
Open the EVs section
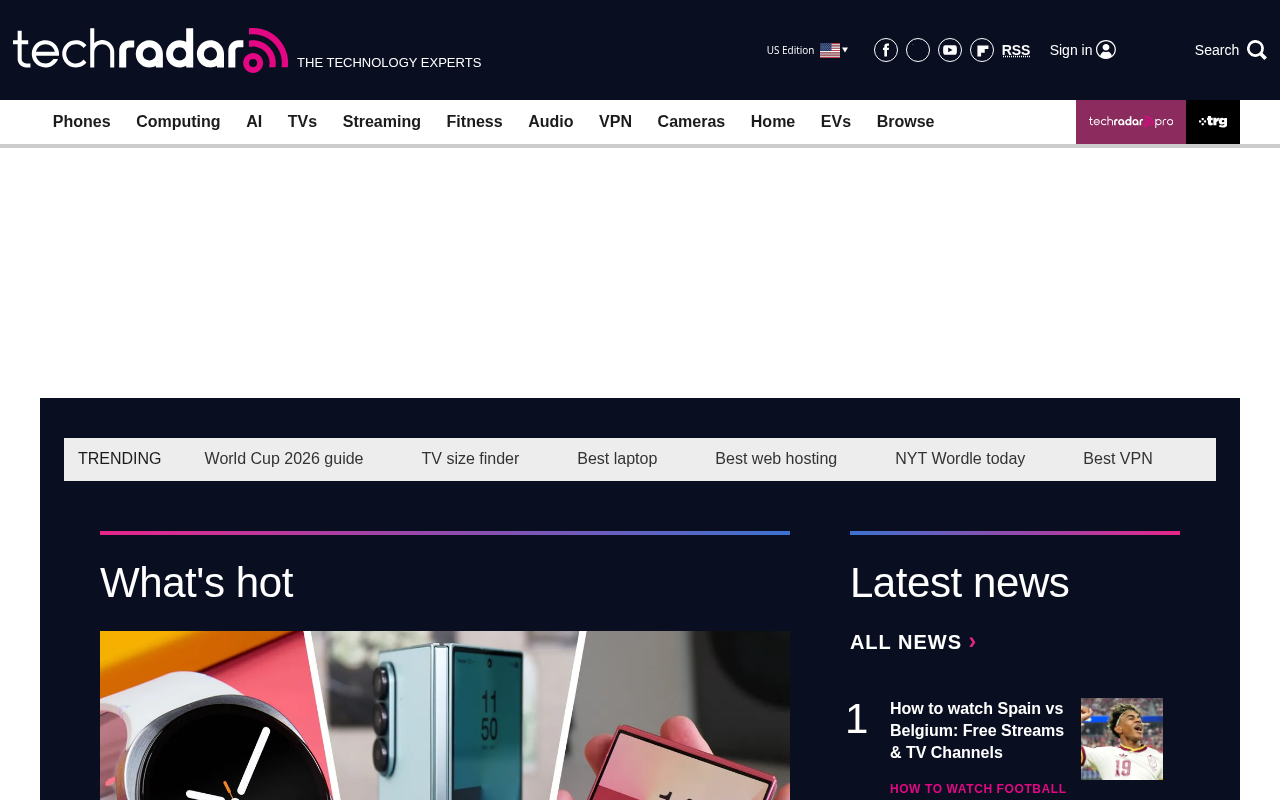836,122
